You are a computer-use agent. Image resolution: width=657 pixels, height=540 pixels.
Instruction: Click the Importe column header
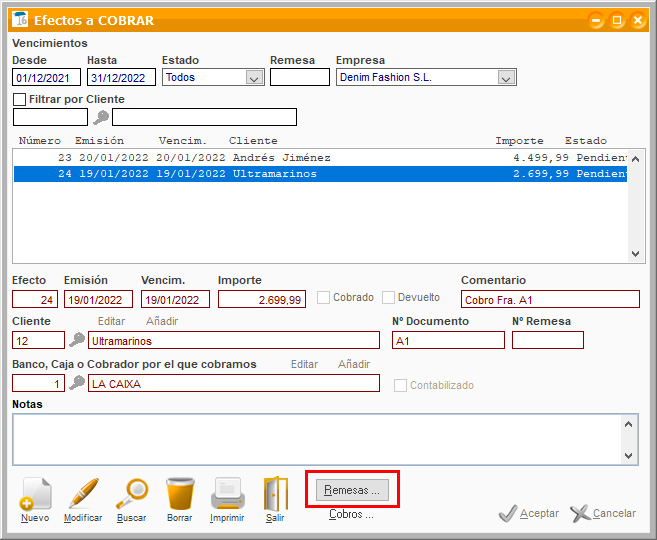click(x=519, y=141)
